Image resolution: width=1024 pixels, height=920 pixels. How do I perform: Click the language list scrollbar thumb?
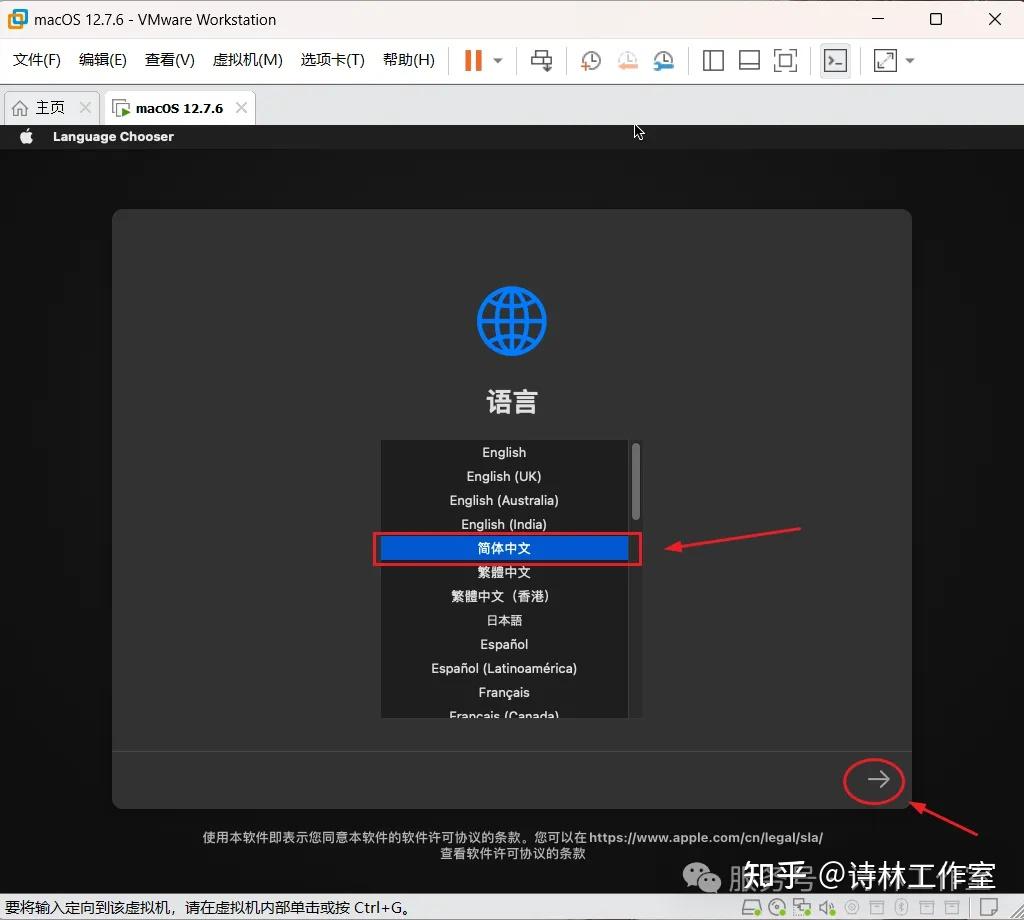pyautogui.click(x=635, y=482)
